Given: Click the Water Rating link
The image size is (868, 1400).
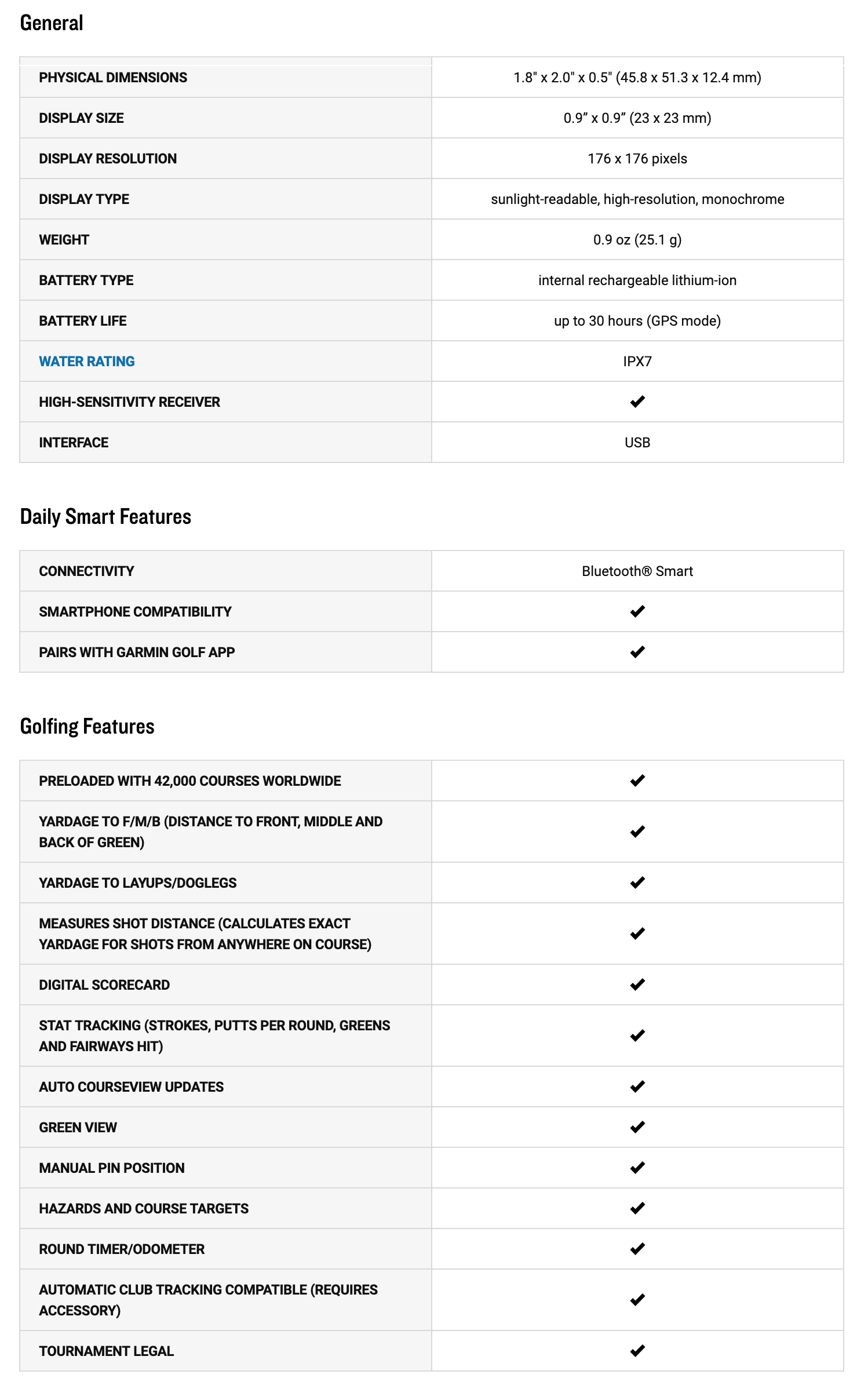Looking at the screenshot, I should (x=87, y=362).
